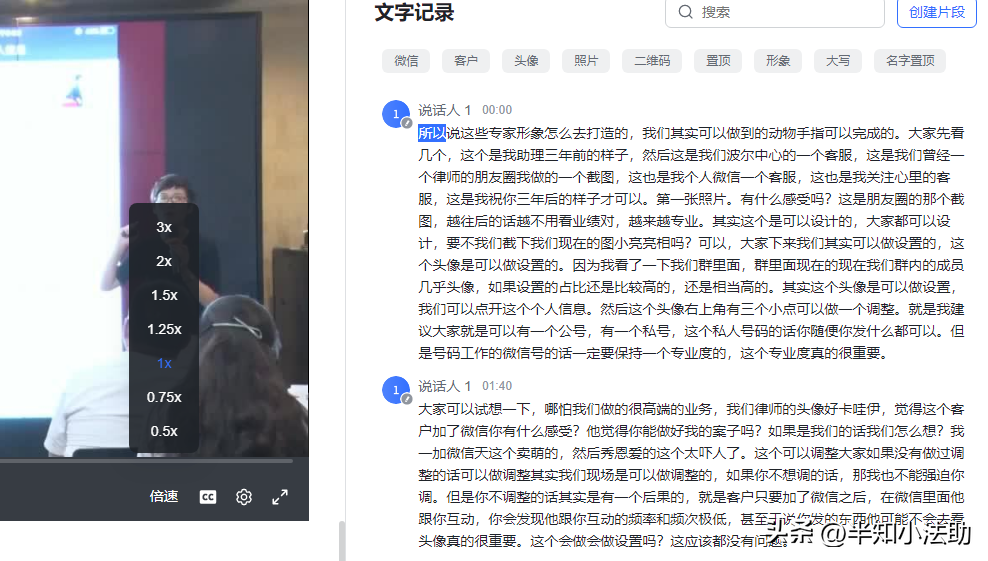Jump to the 01:40 timestamp

pyautogui.click(x=497, y=386)
